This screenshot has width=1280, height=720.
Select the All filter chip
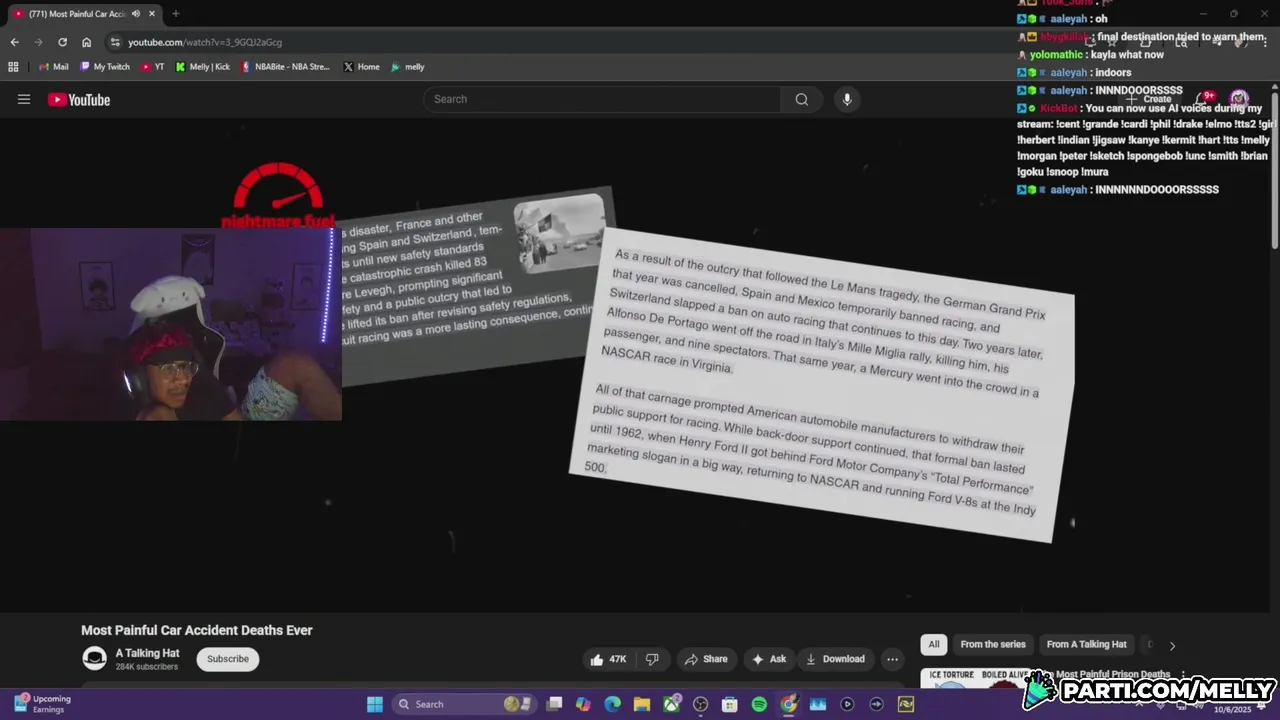tap(934, 645)
